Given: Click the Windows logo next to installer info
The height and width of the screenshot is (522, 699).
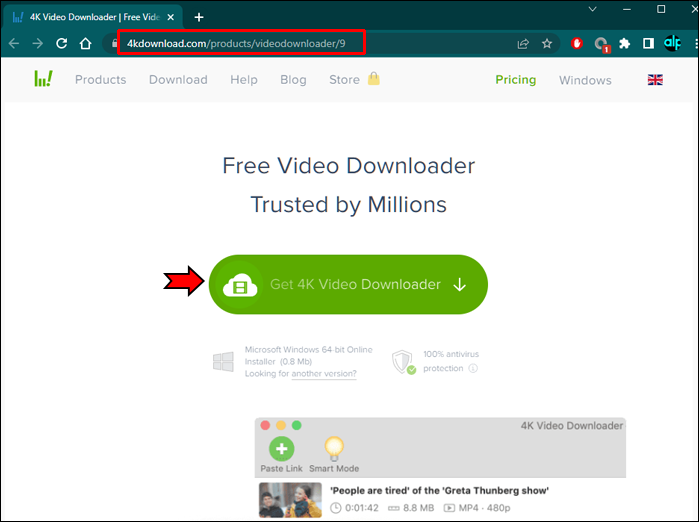Looking at the screenshot, I should (223, 362).
